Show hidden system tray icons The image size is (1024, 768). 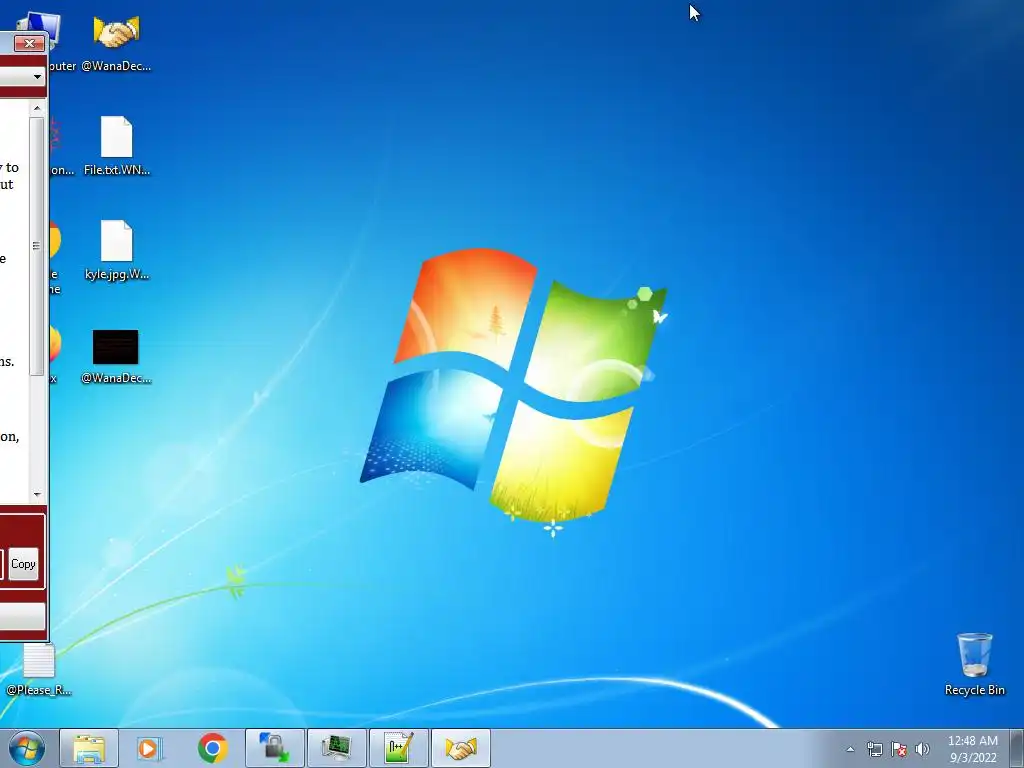click(x=850, y=749)
